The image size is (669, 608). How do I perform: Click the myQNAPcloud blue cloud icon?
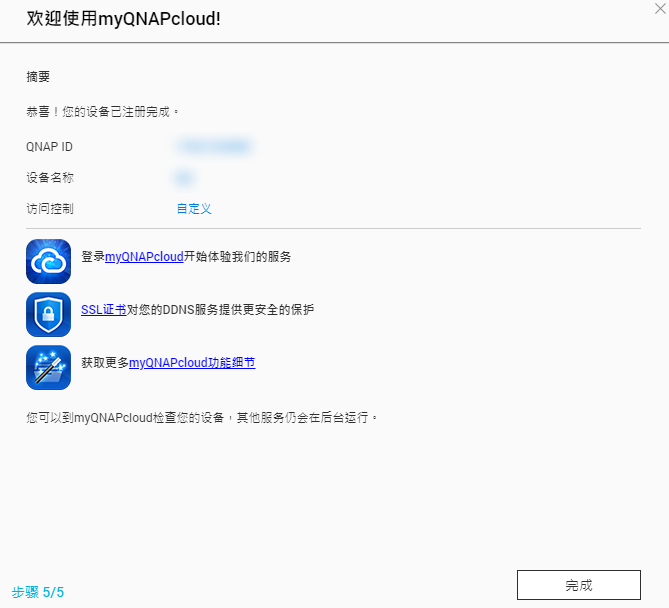click(48, 261)
